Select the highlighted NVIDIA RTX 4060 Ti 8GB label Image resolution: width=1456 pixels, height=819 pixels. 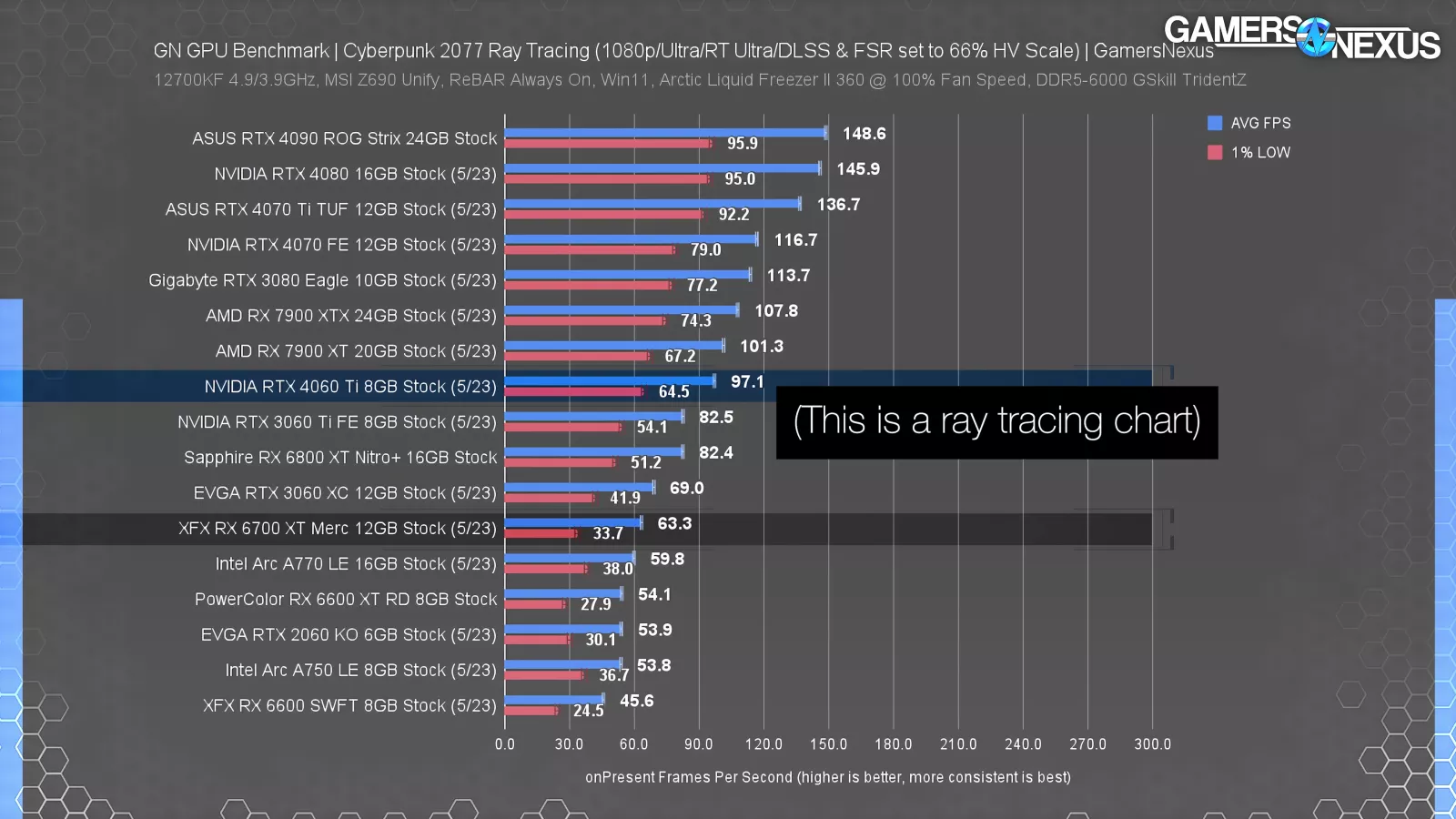(x=350, y=387)
